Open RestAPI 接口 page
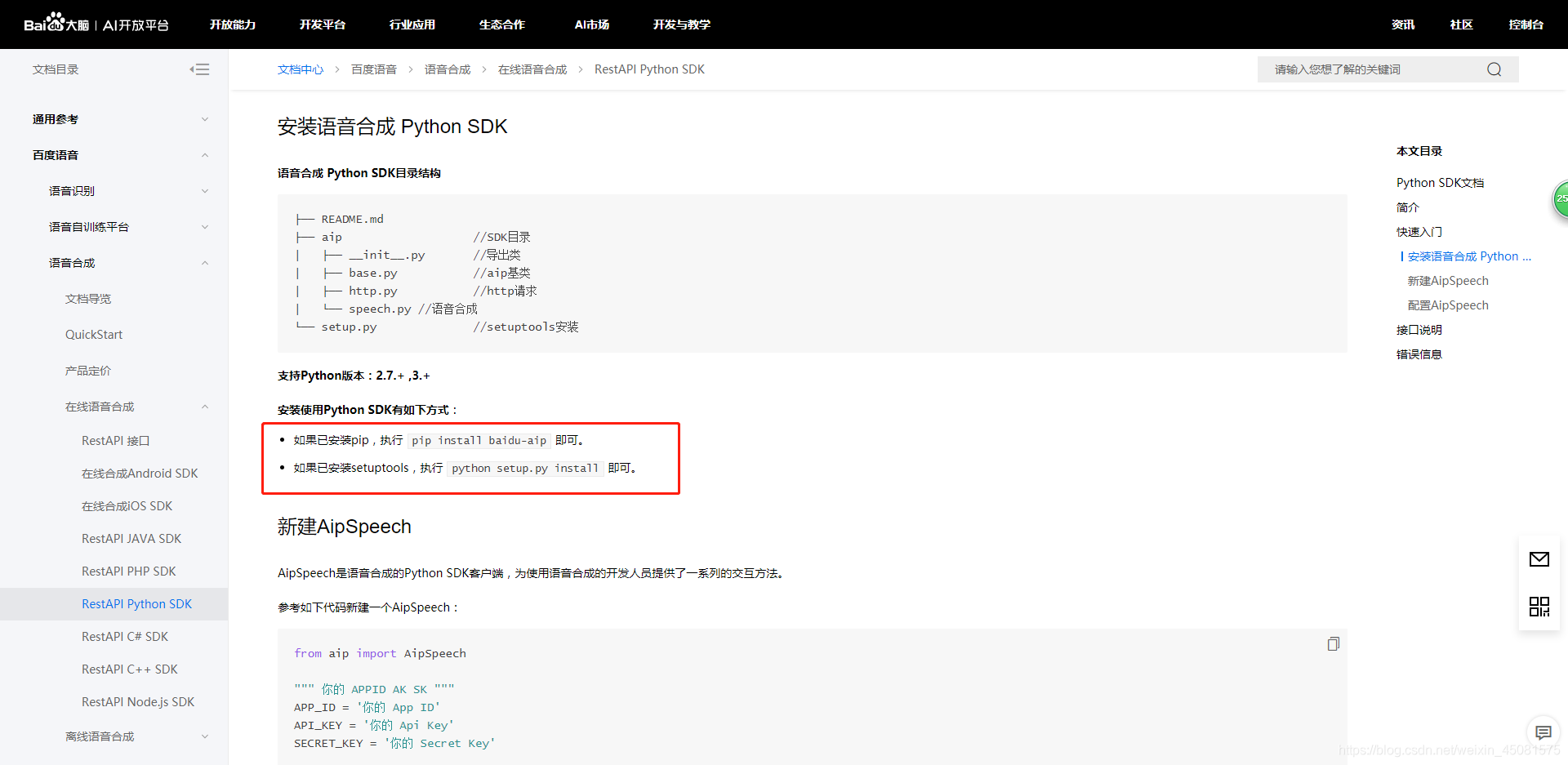 (115, 441)
